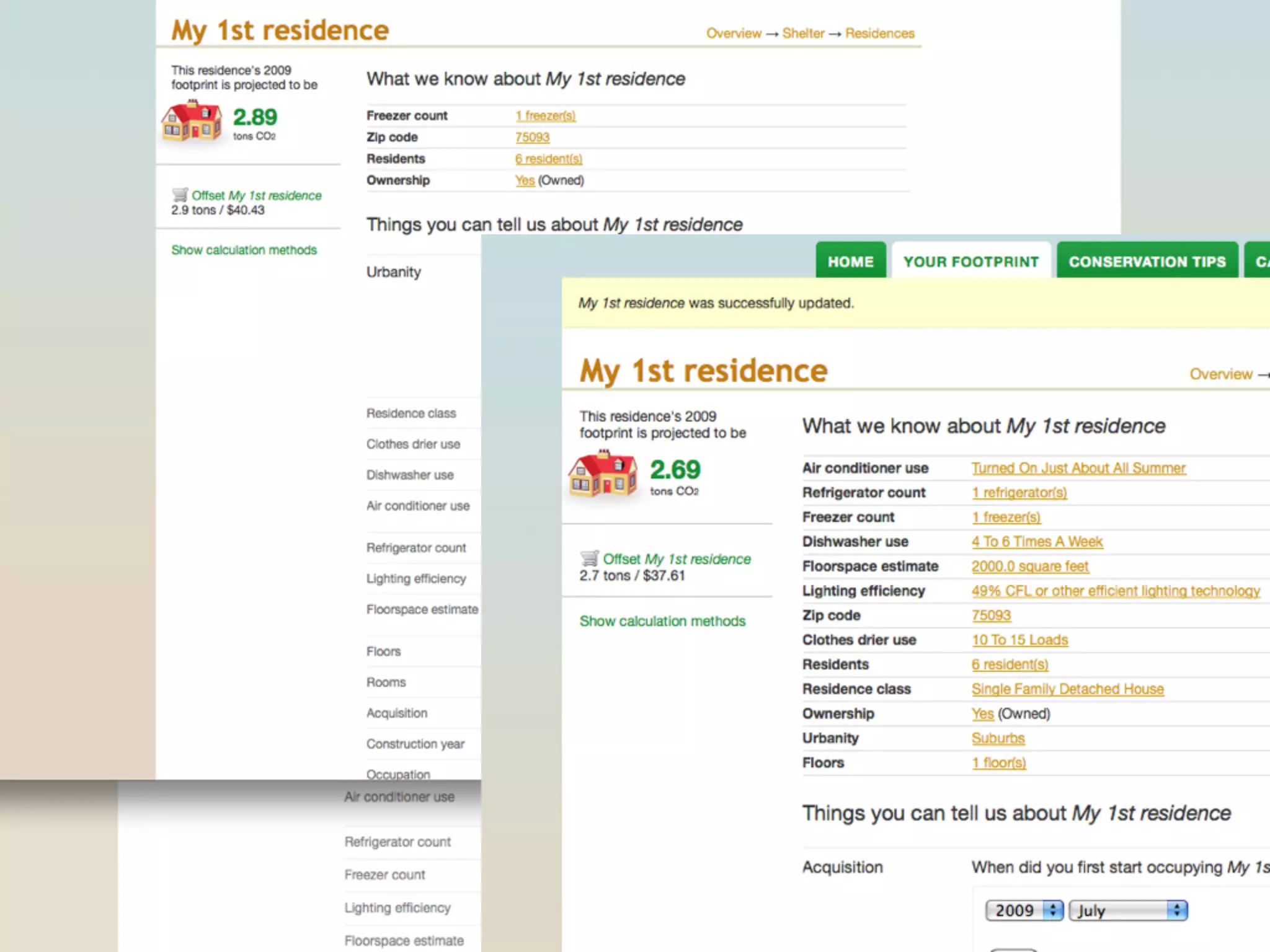Click shopping cart icon next to 2.7 tons offset
The width and height of the screenshot is (1270, 952).
(589, 558)
